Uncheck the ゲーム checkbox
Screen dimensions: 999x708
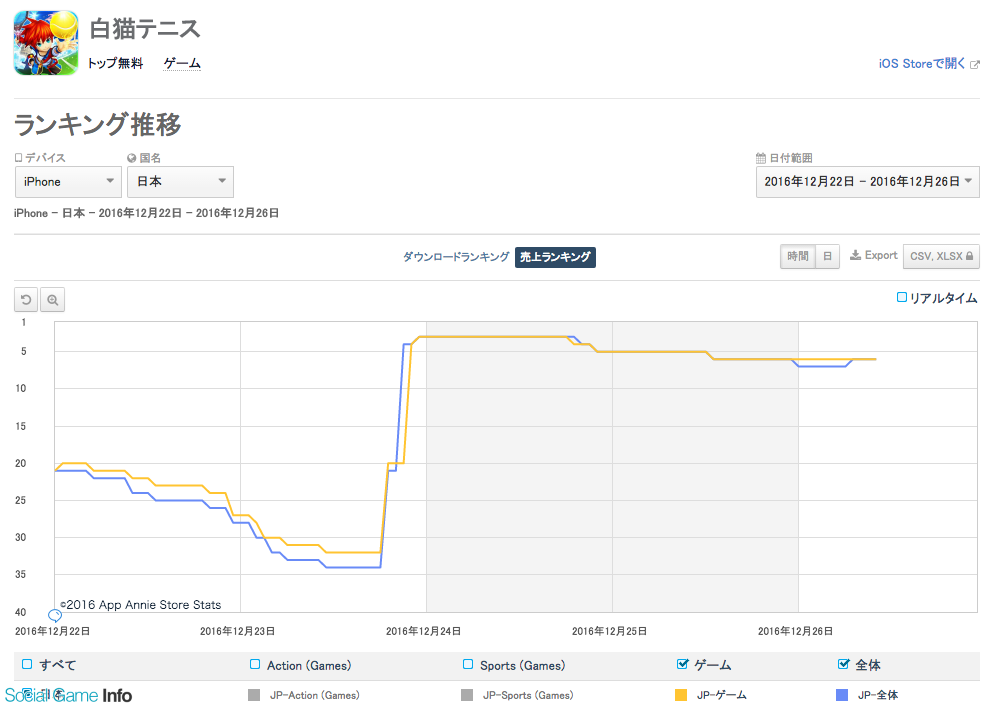tap(682, 664)
